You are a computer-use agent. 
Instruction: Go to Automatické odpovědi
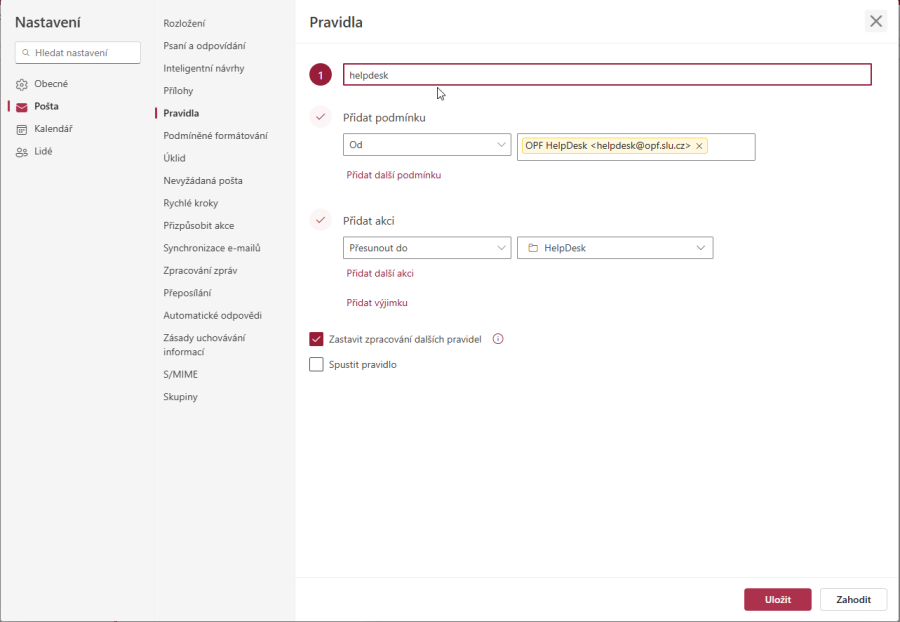(x=212, y=316)
